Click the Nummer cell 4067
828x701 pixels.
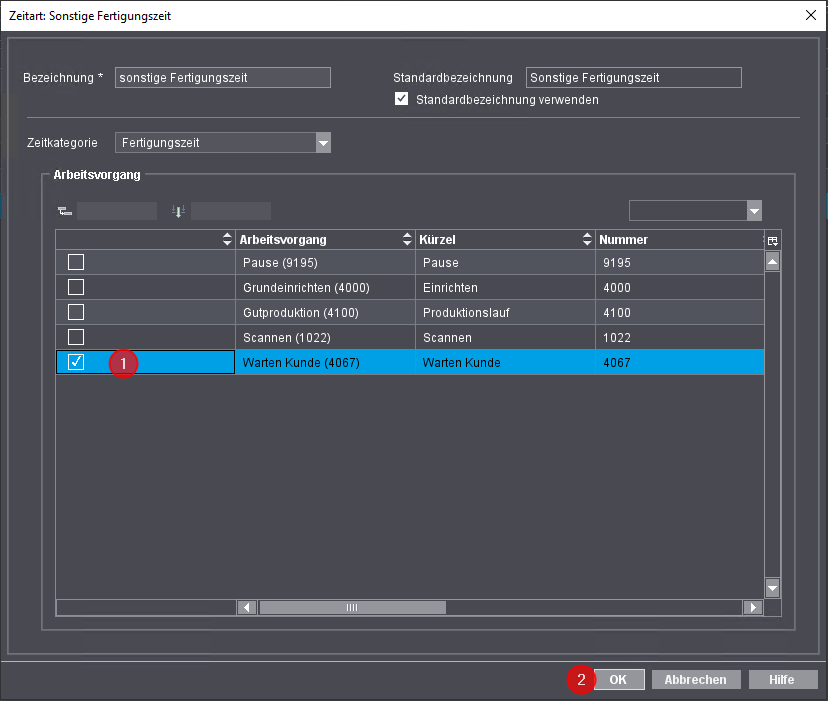pyautogui.click(x=680, y=362)
